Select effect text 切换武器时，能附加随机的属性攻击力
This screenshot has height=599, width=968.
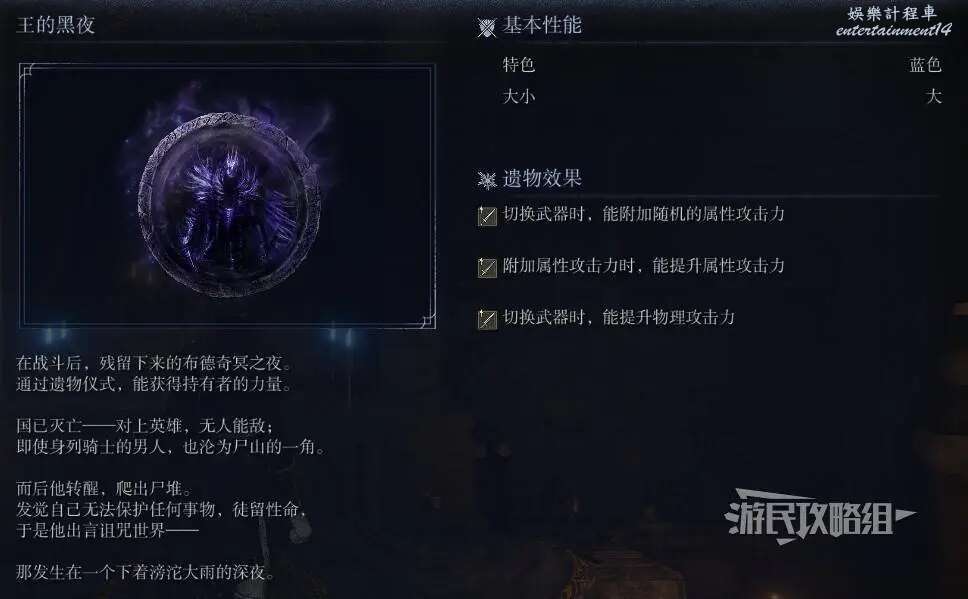(643, 214)
